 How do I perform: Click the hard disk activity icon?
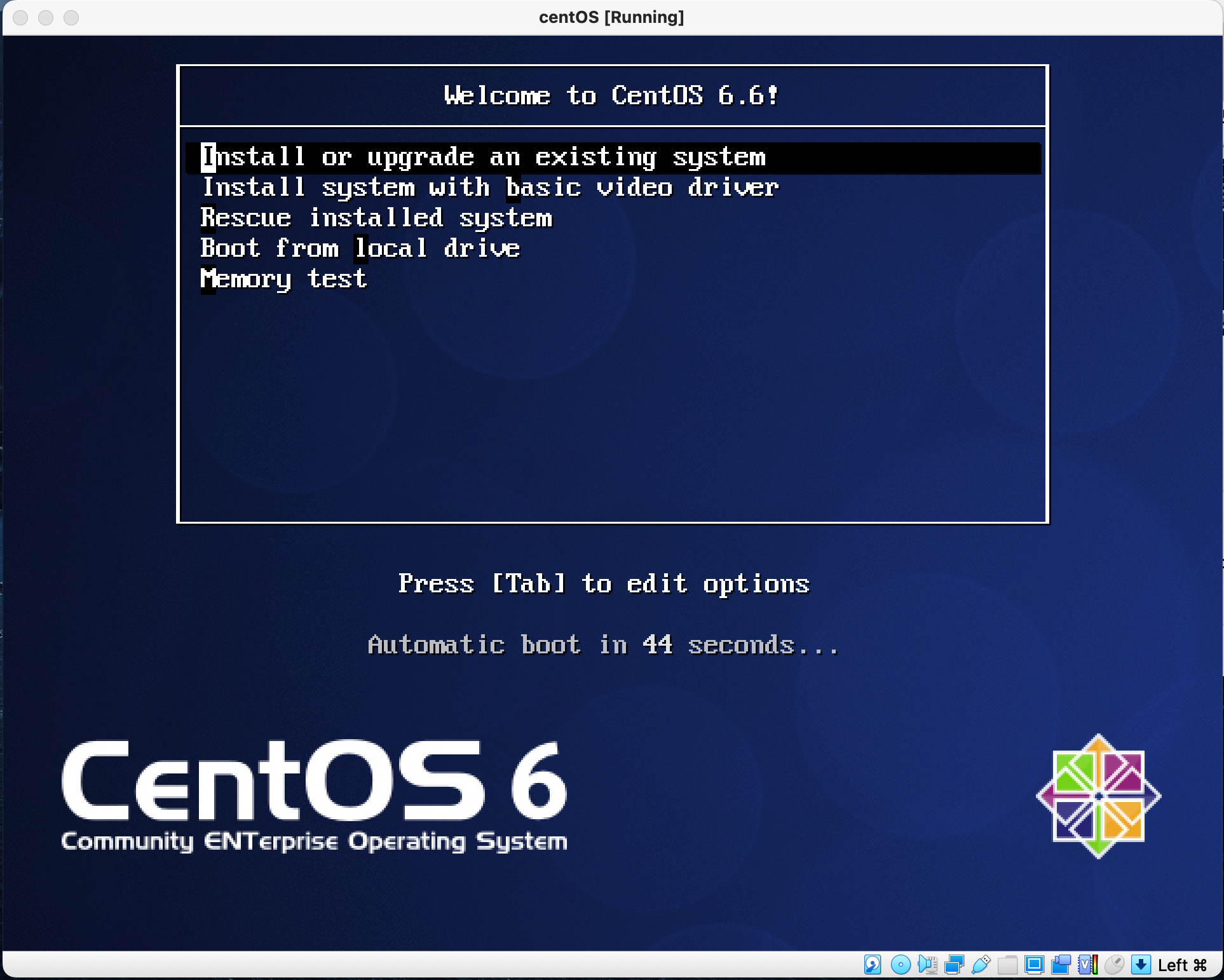click(873, 965)
